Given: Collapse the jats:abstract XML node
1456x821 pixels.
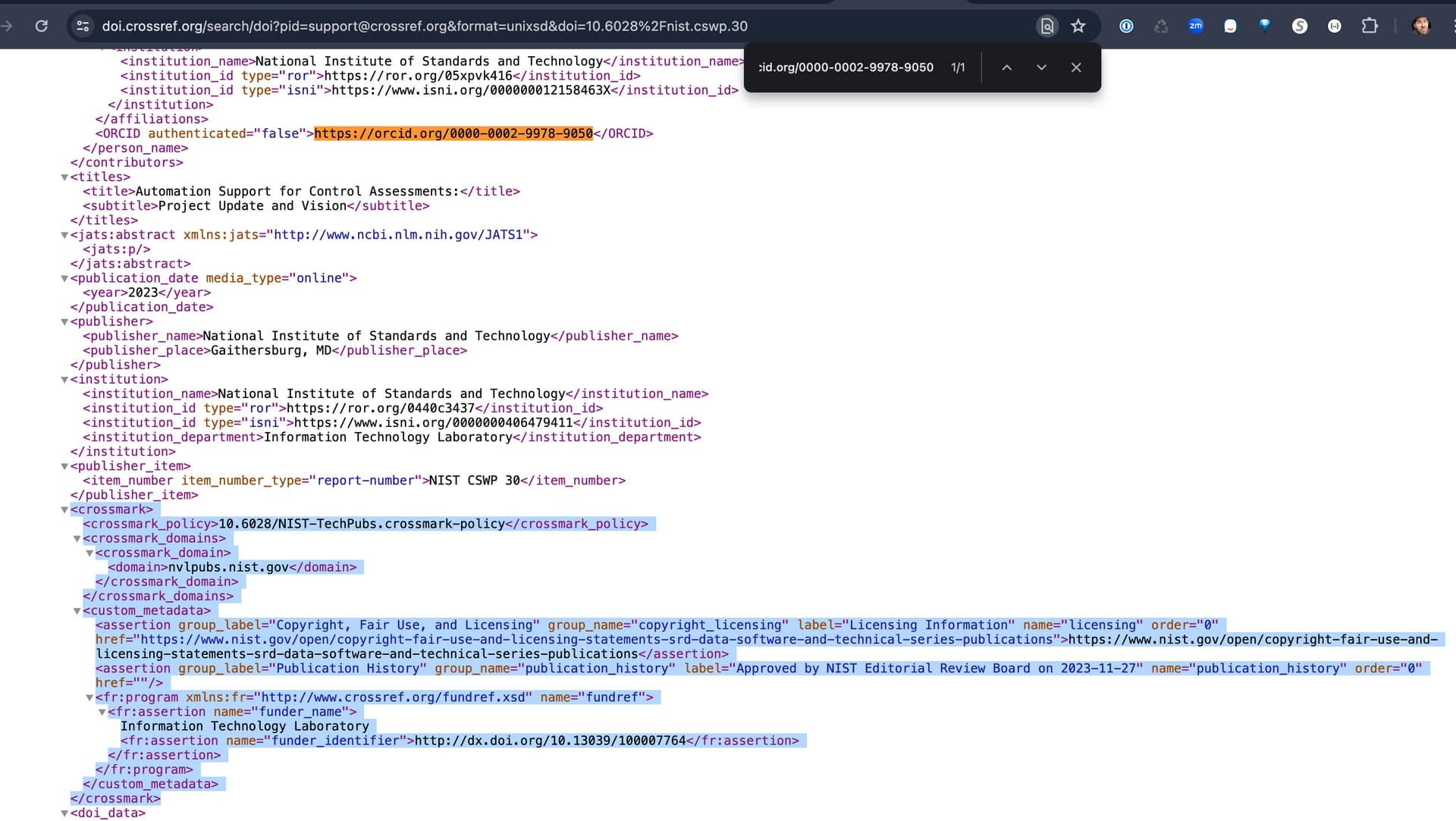Looking at the screenshot, I should click(x=64, y=235).
